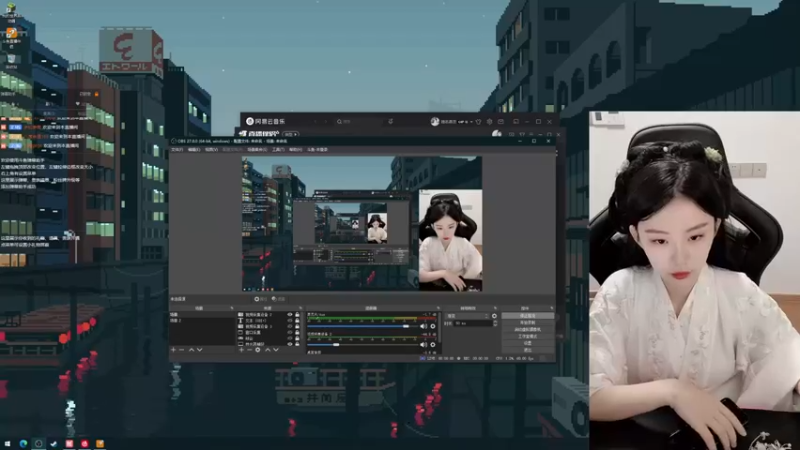The width and height of the screenshot is (800, 450).
Task: Toggle the lock on the window capture source
Action: [x=297, y=333]
